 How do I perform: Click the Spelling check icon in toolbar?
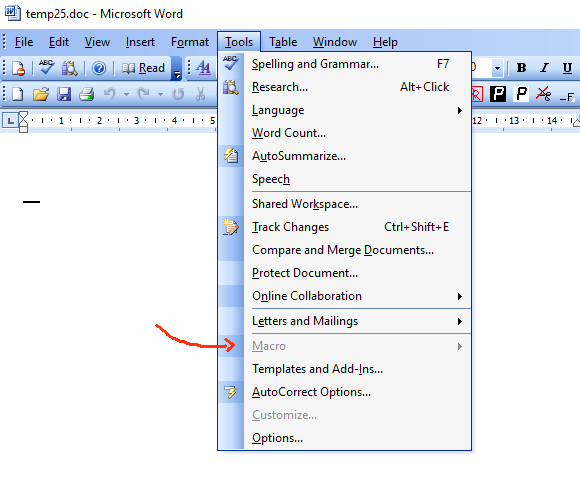pyautogui.click(x=47, y=68)
